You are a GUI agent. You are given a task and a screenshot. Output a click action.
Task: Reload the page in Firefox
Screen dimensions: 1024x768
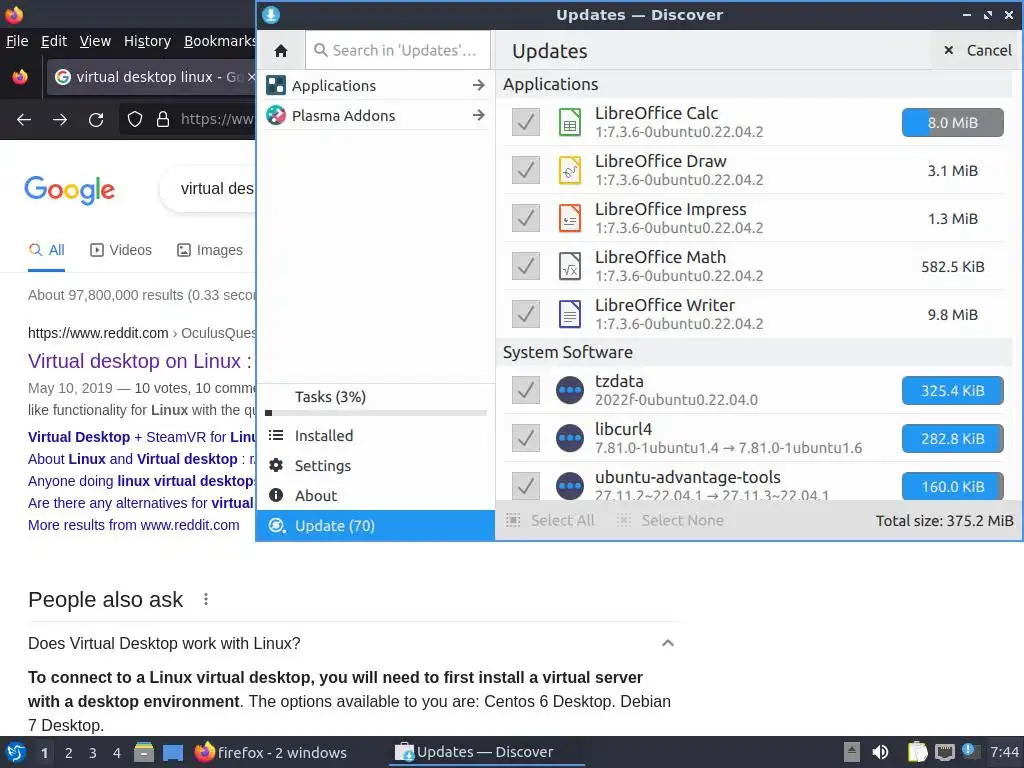pos(96,120)
